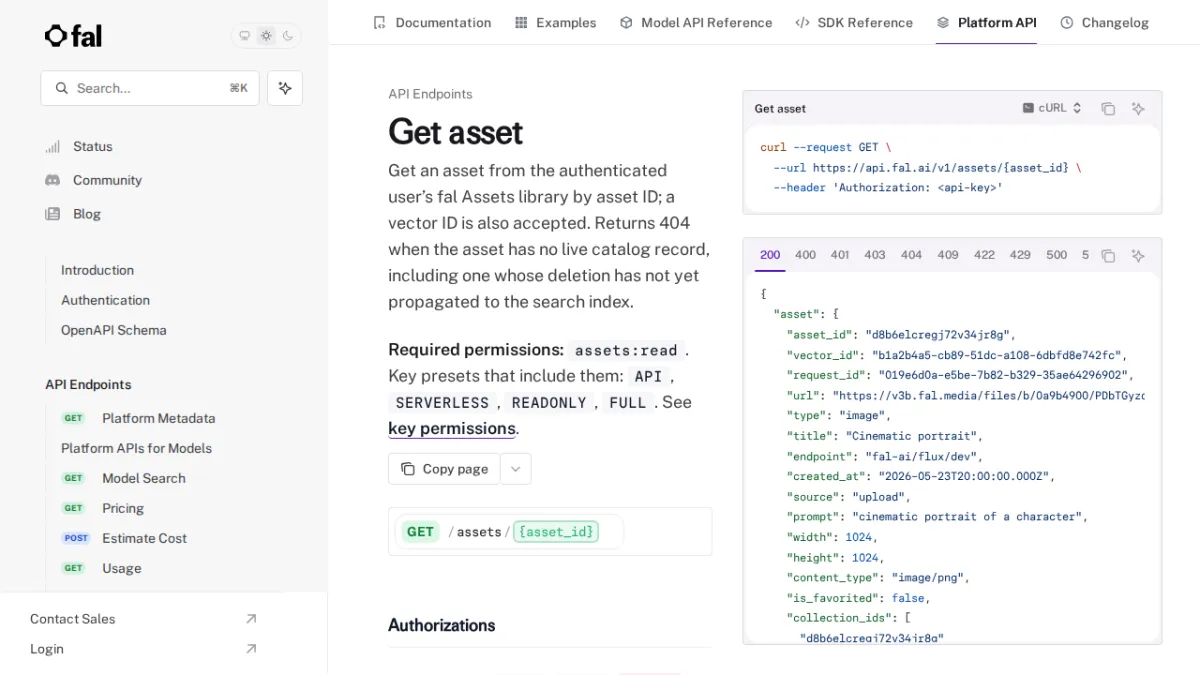Select the Platform API tab
Image resolution: width=1200 pixels, height=675 pixels.
tap(986, 22)
